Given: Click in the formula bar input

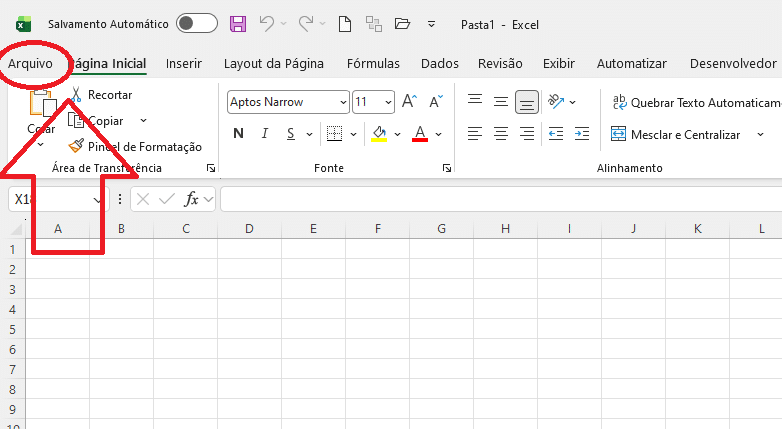Looking at the screenshot, I should pyautogui.click(x=501, y=200).
